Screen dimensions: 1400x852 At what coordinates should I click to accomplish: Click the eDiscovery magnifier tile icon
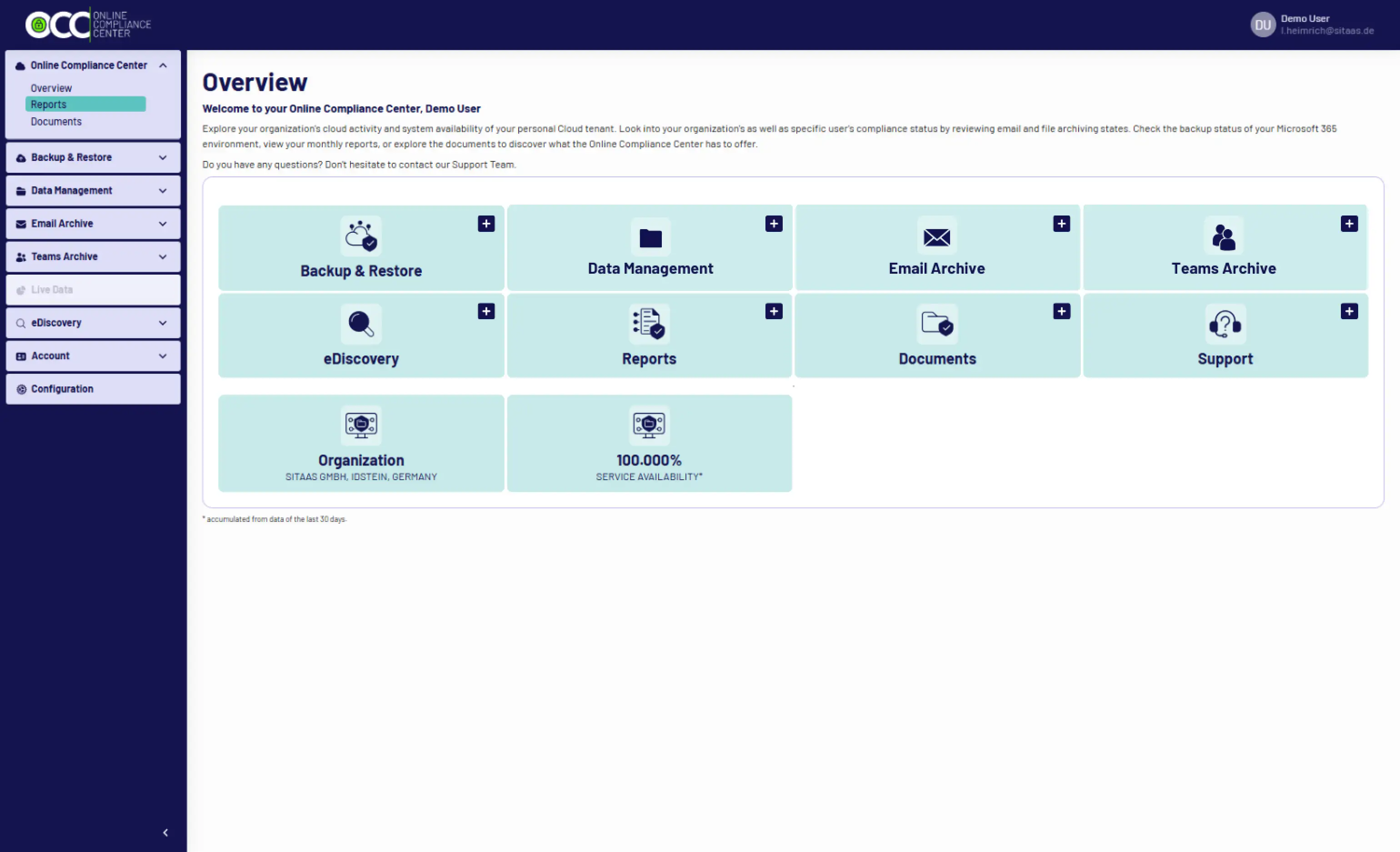coord(361,324)
